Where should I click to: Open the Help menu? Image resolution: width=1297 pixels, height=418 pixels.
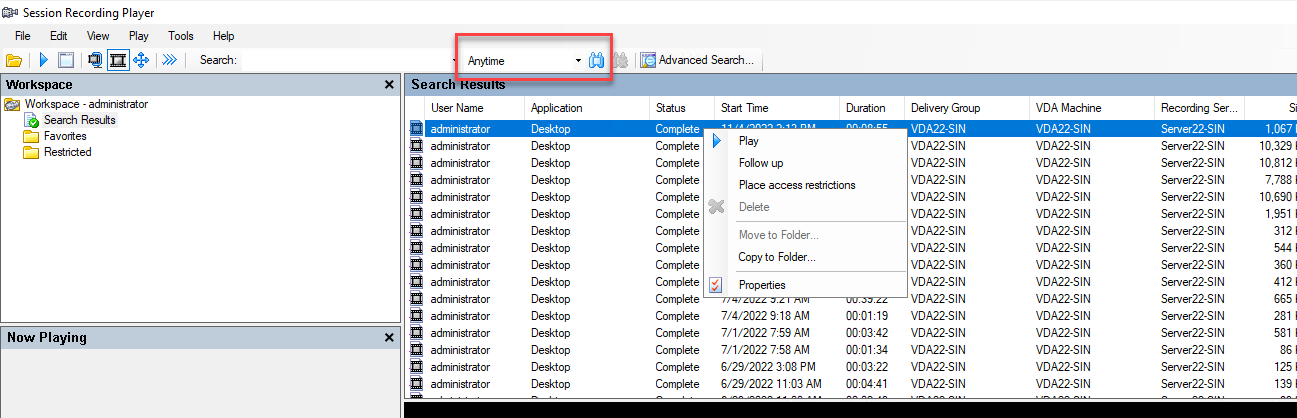224,36
